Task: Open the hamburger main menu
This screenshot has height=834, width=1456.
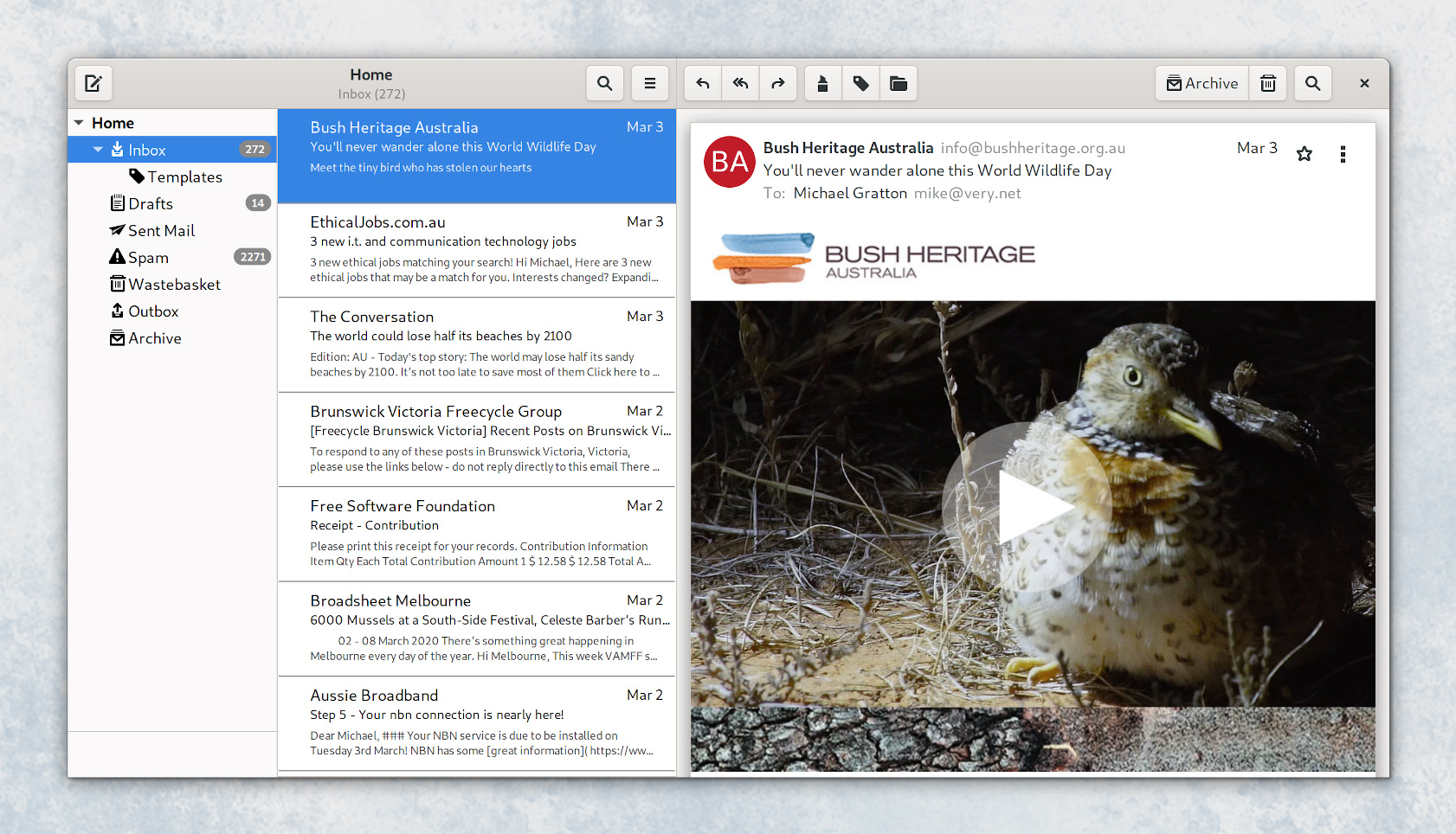Action: click(650, 83)
